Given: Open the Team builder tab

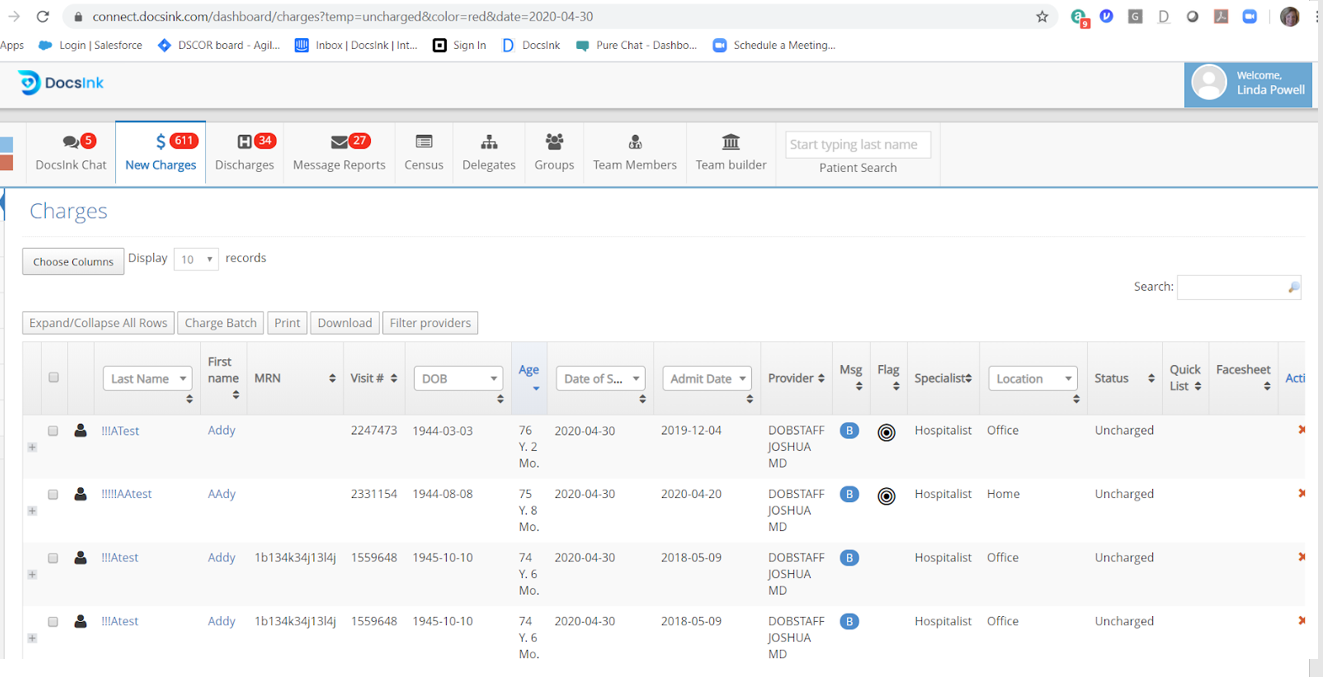Looking at the screenshot, I should (x=731, y=152).
